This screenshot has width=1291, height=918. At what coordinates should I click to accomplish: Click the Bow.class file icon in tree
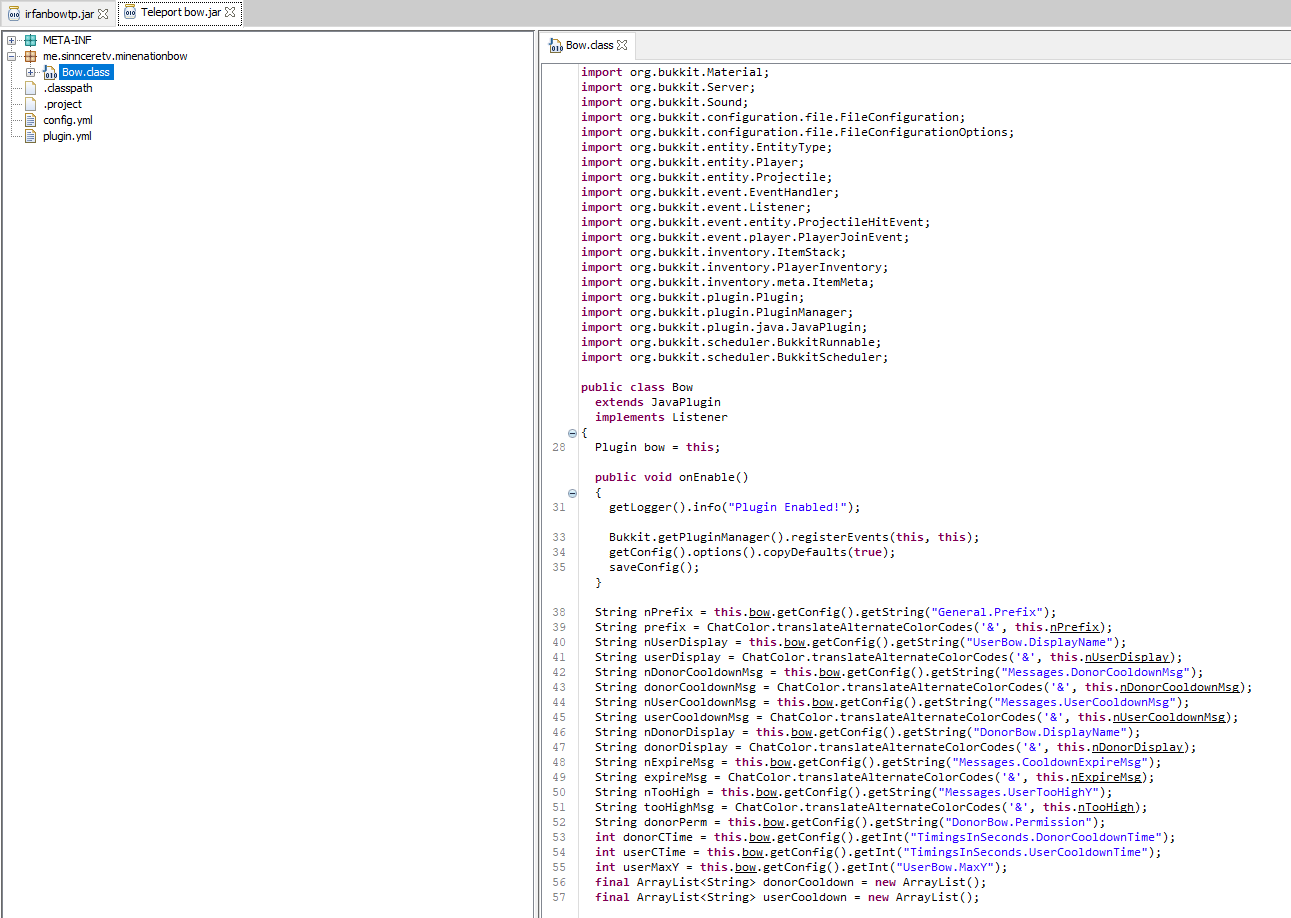(50, 72)
